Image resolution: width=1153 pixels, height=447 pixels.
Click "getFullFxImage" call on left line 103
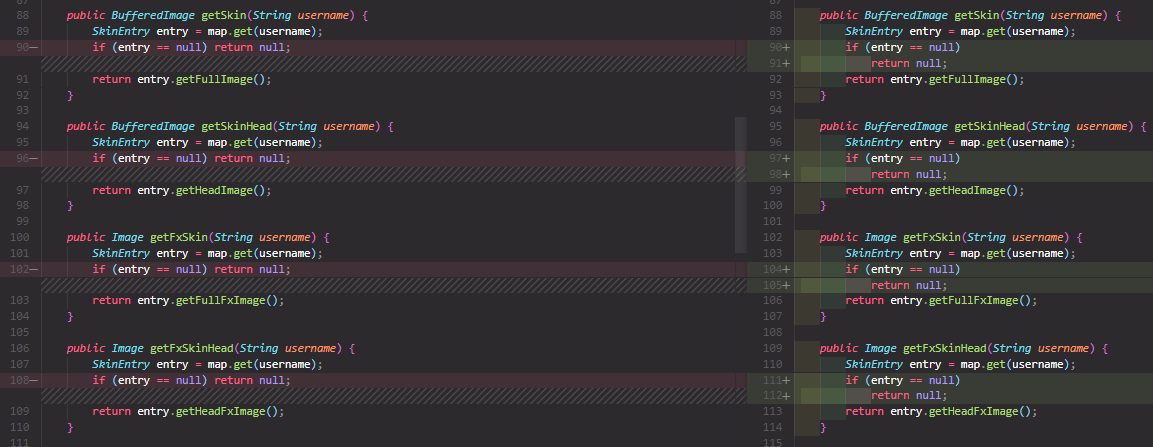pyautogui.click(x=221, y=301)
